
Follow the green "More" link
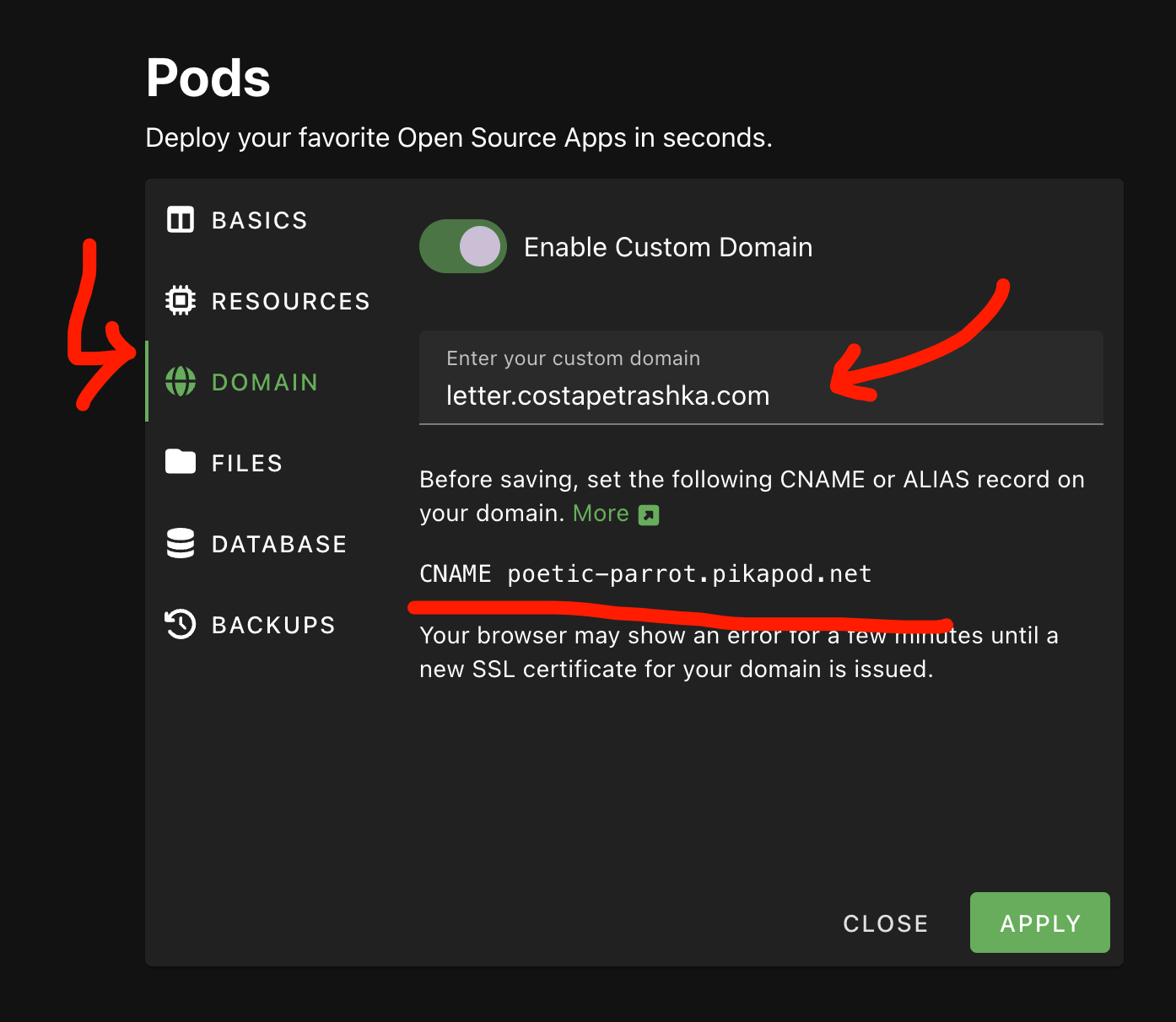[x=601, y=514]
